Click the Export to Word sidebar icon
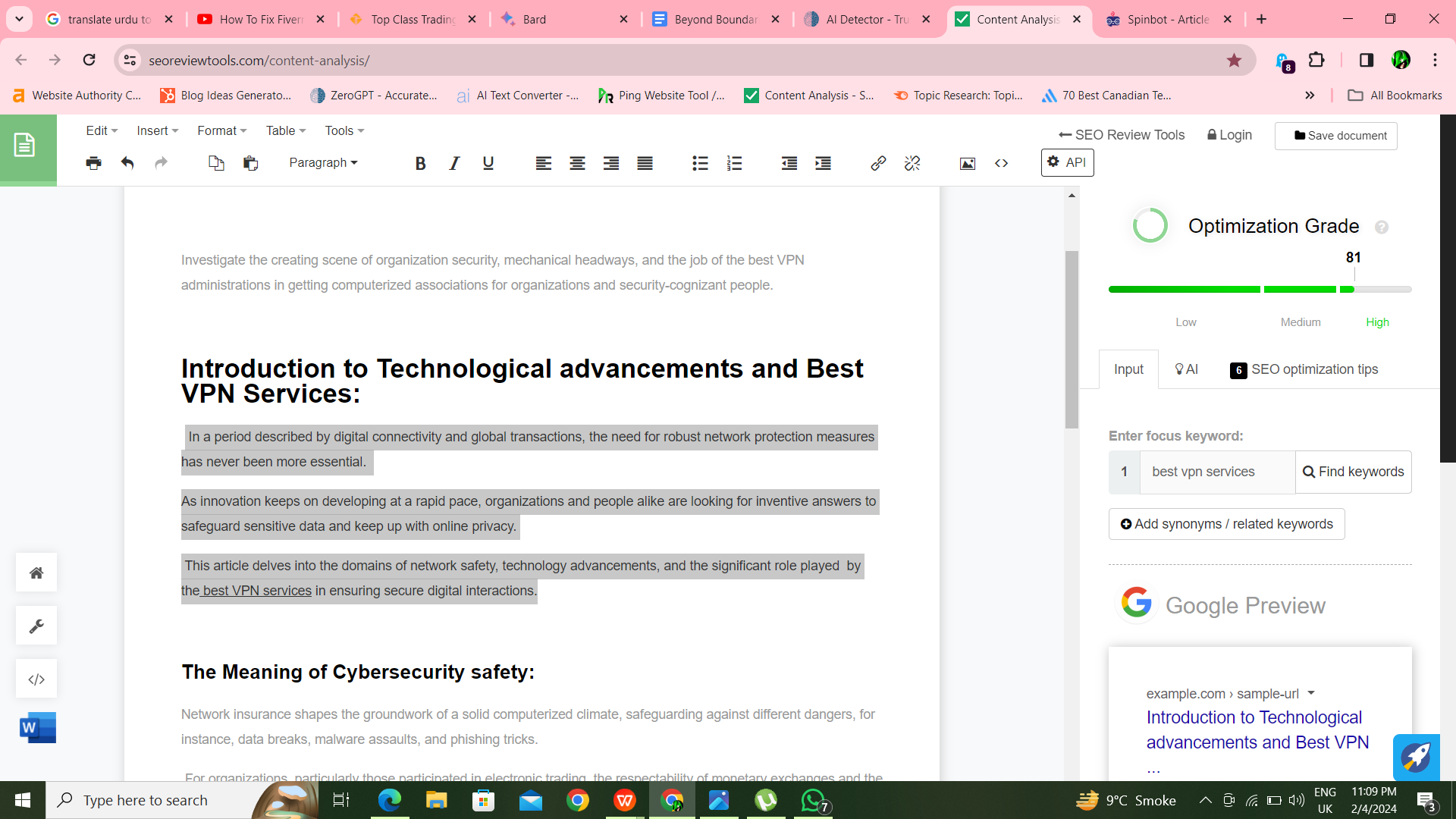 click(x=37, y=728)
